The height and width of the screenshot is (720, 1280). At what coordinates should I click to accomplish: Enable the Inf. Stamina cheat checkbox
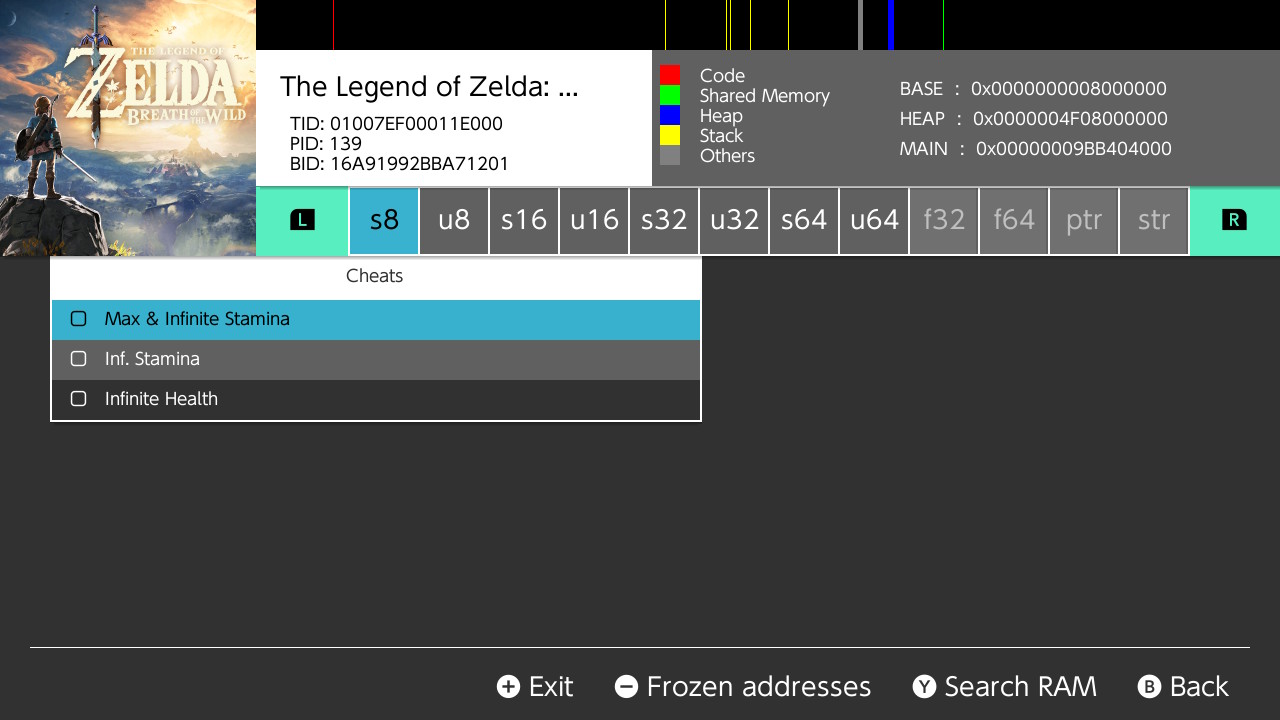[x=78, y=359]
